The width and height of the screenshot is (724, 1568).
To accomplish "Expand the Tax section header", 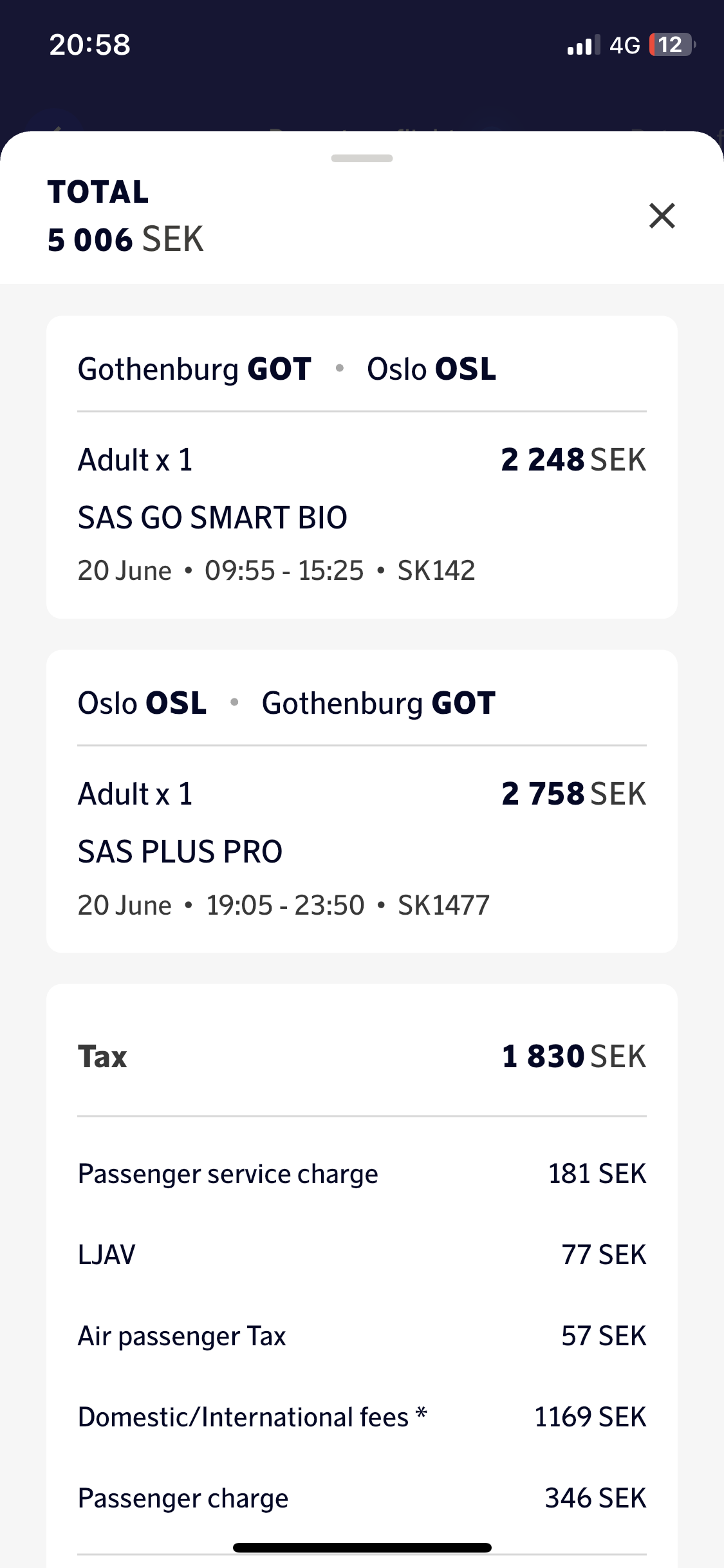I will point(103,1057).
